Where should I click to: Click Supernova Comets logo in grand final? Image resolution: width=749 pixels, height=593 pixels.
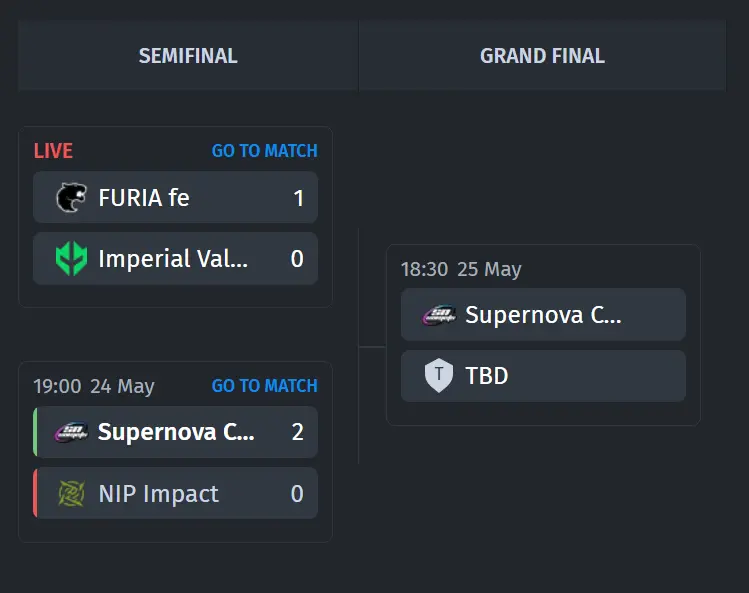pyautogui.click(x=439, y=315)
